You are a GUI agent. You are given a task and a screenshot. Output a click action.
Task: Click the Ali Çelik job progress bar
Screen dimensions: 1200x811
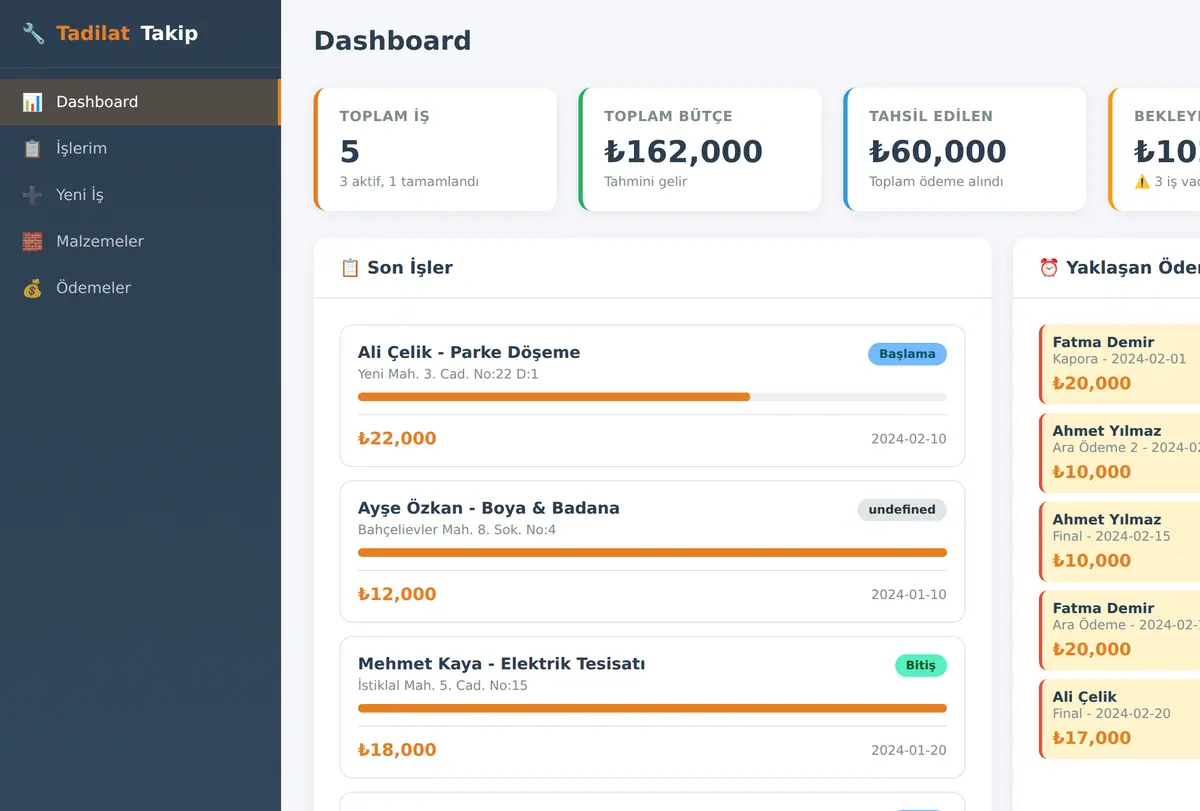[652, 397]
